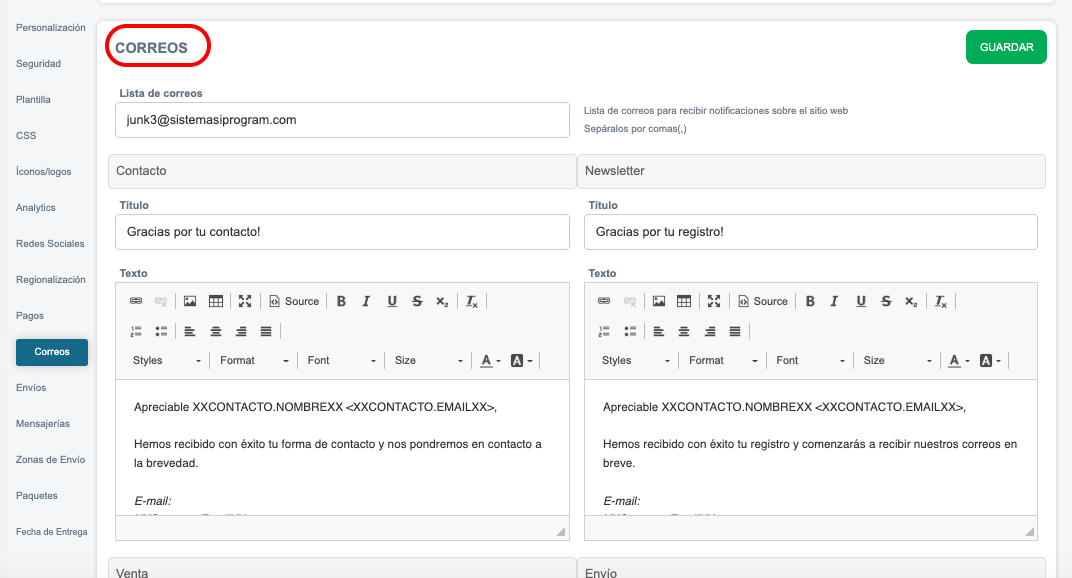Open Size dropdown in Newsletter editor
Viewport: 1072px width, 578px height.
(x=897, y=360)
